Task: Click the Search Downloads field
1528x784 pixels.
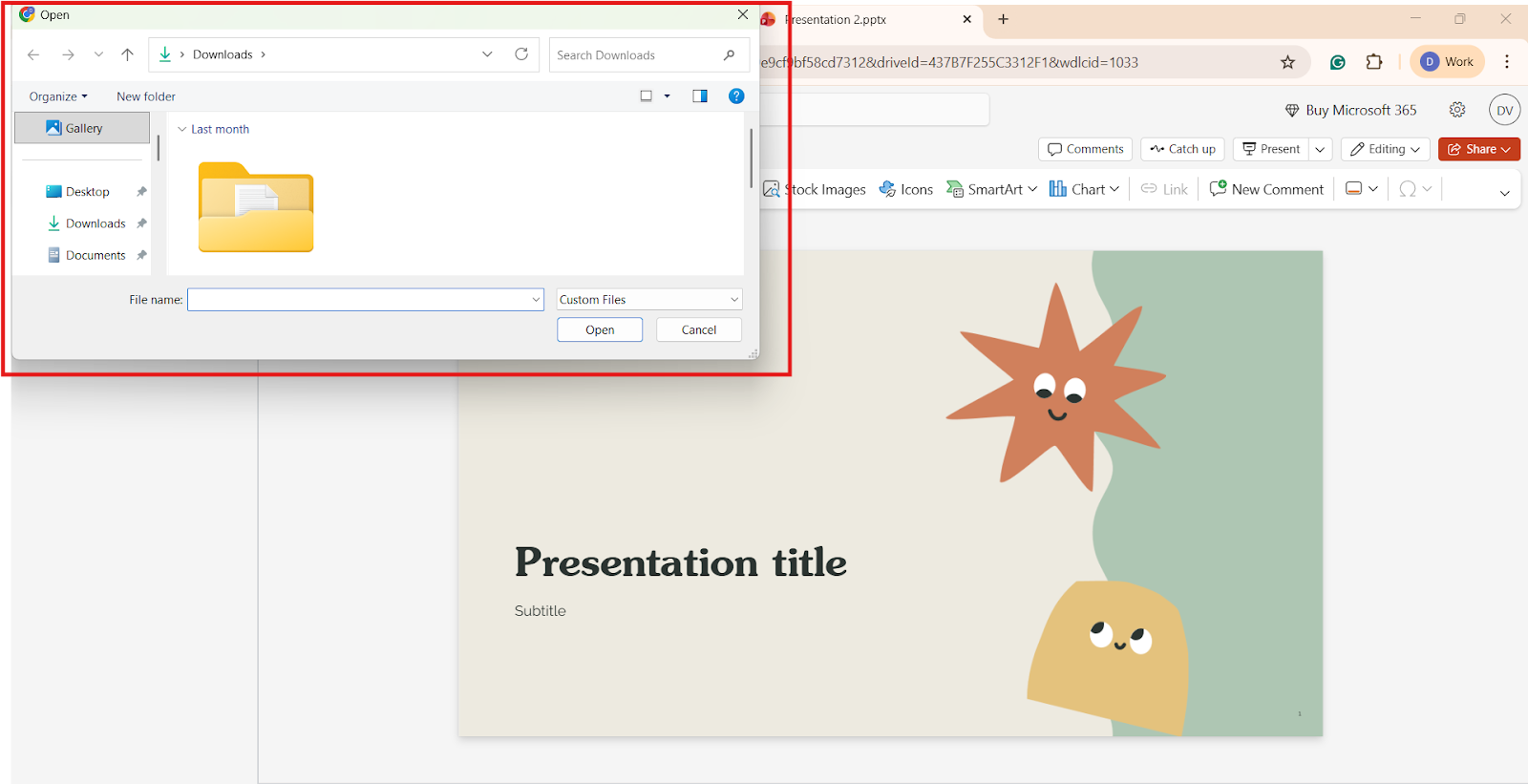Action: [649, 55]
